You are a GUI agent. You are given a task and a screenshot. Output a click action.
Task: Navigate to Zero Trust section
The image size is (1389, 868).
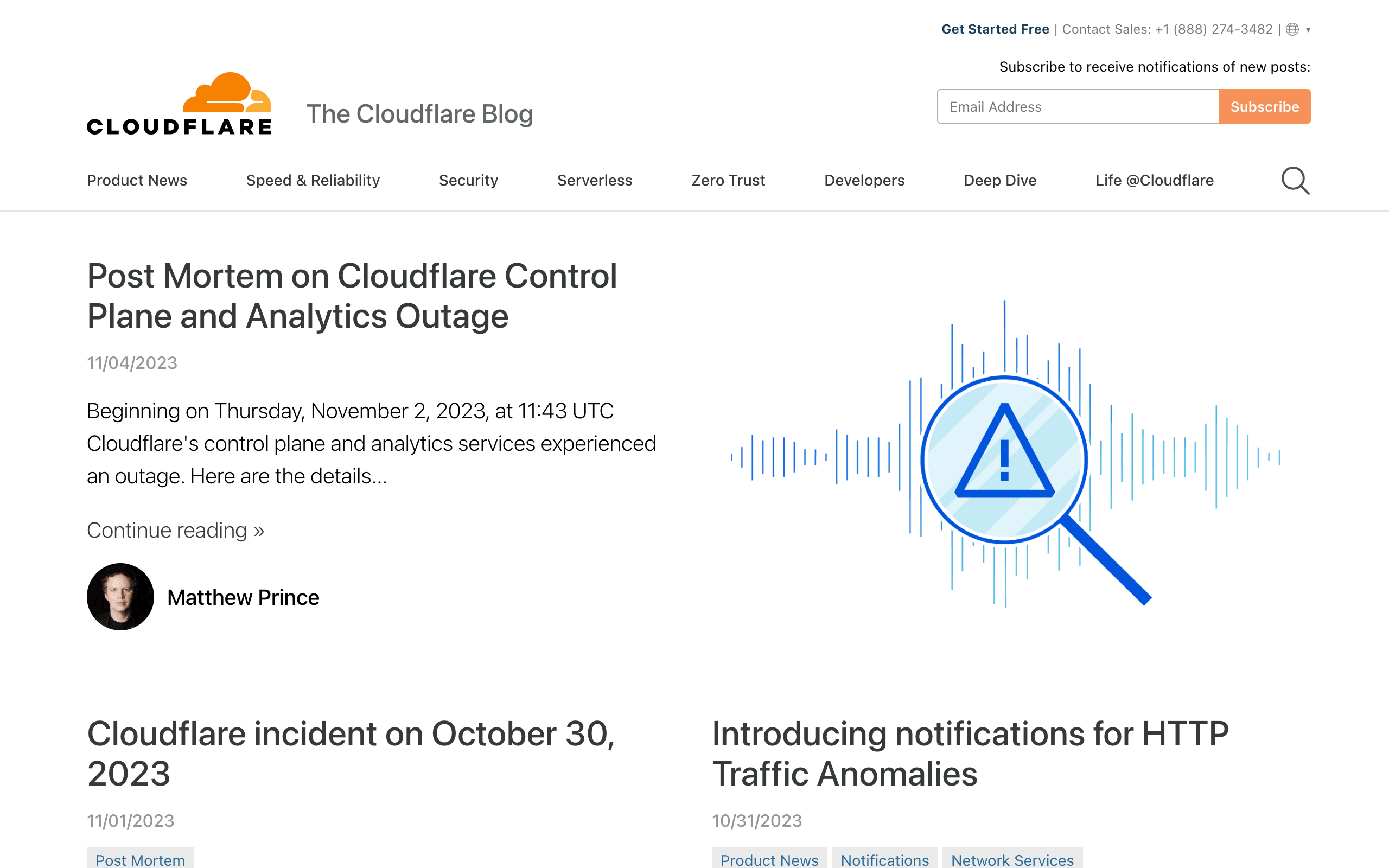click(x=728, y=180)
